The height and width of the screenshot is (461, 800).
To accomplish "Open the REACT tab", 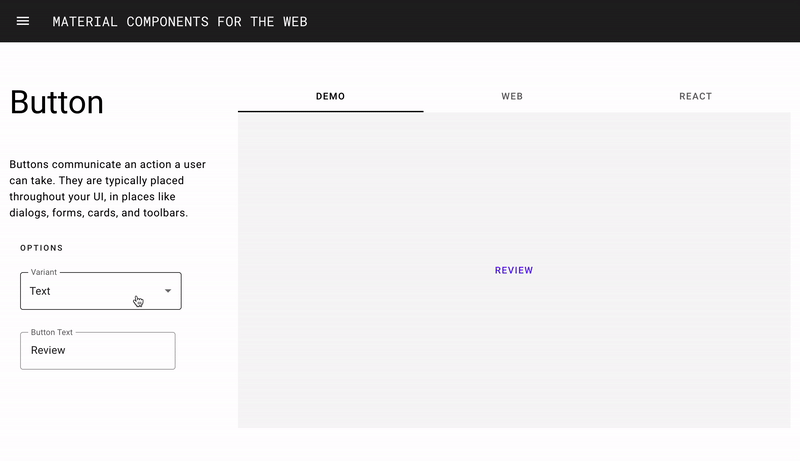I will coord(695,96).
